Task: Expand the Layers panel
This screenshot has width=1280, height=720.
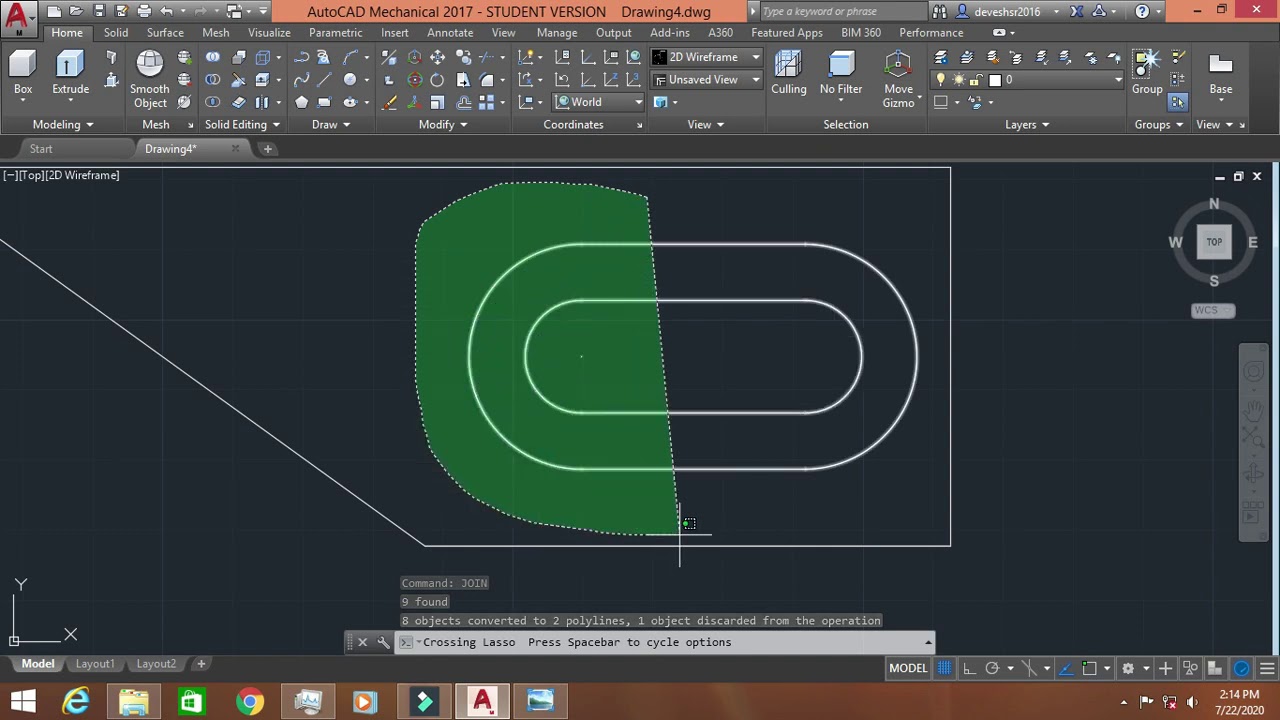Action: pyautogui.click(x=1027, y=125)
